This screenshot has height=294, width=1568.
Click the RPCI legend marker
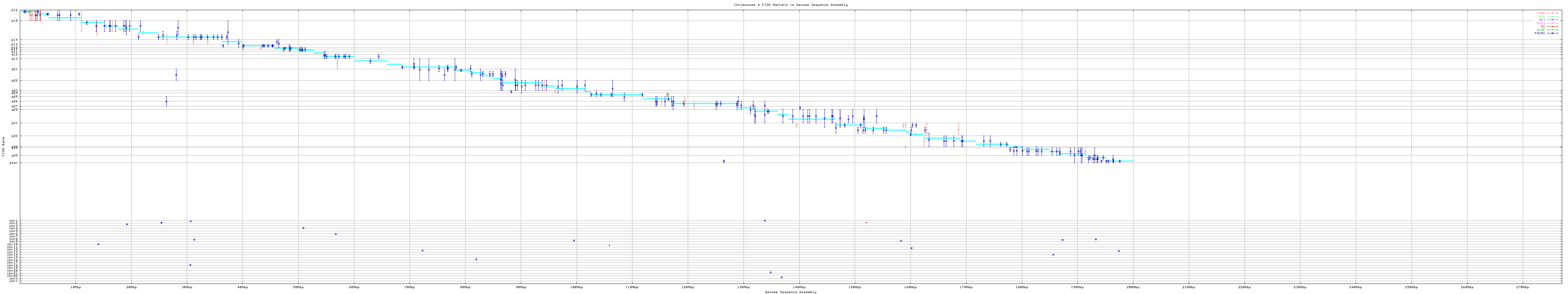click(x=1553, y=23)
